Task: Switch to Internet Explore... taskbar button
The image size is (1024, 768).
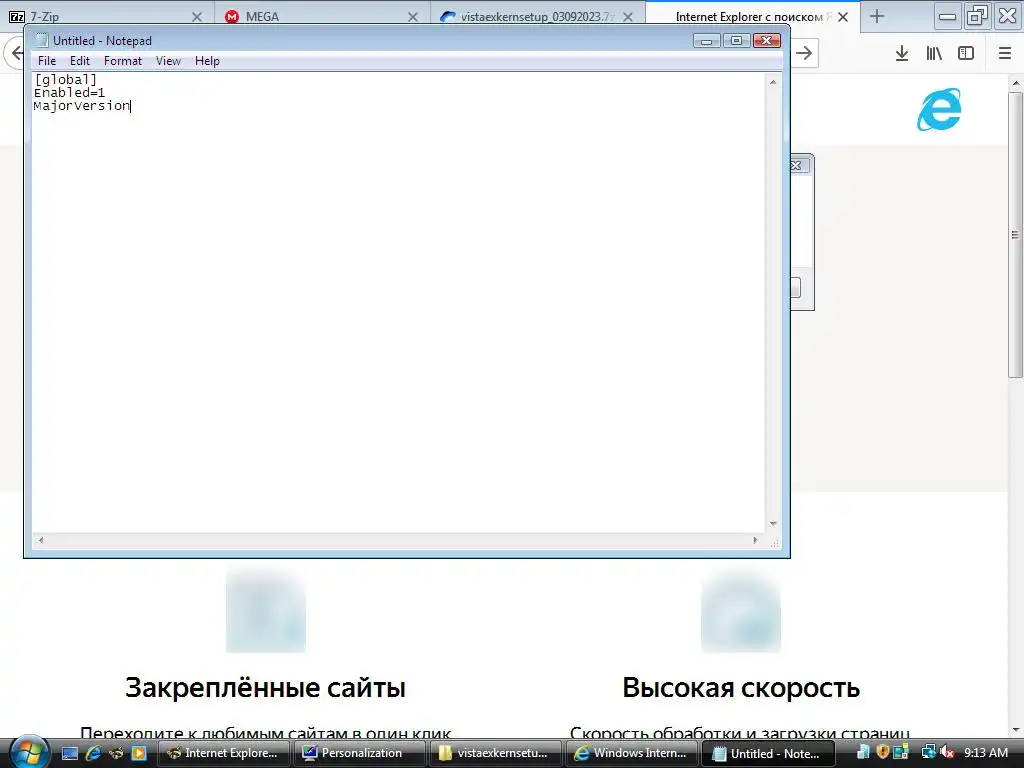Action: [224, 753]
